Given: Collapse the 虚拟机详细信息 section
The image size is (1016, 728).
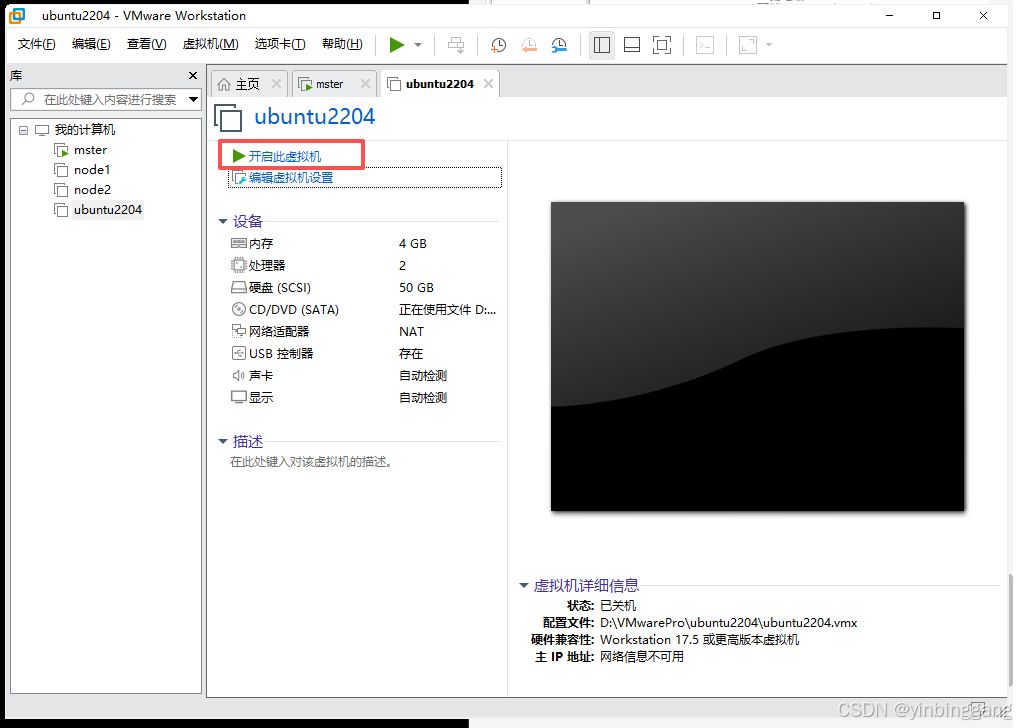Looking at the screenshot, I should [x=524, y=586].
